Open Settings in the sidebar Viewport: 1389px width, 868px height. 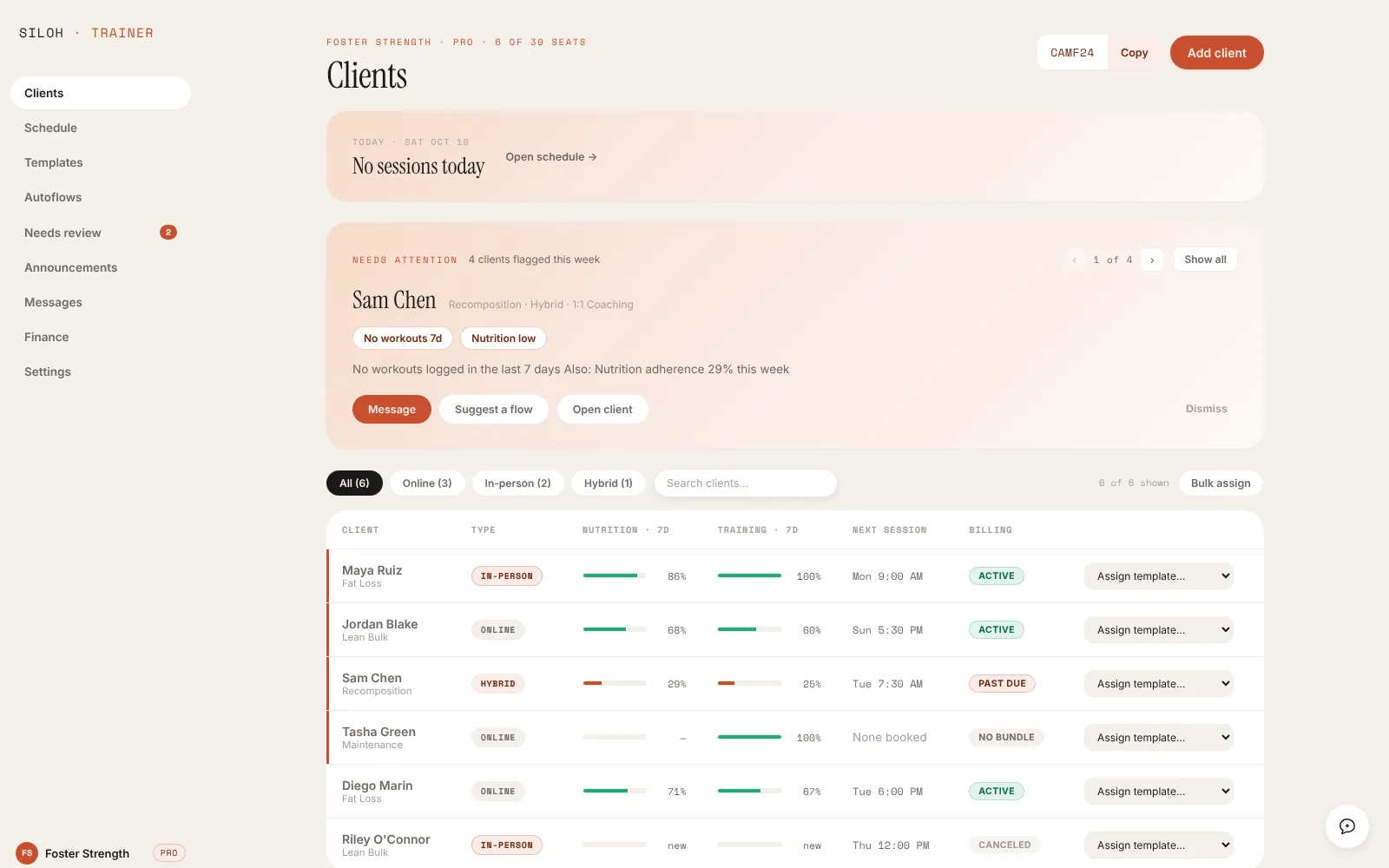point(101,372)
